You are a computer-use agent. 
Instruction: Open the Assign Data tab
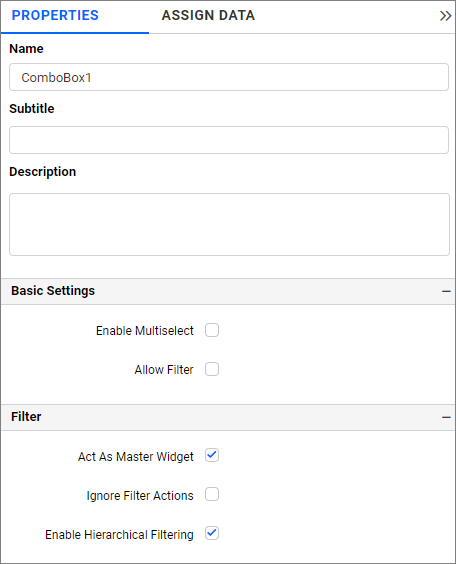pos(208,15)
